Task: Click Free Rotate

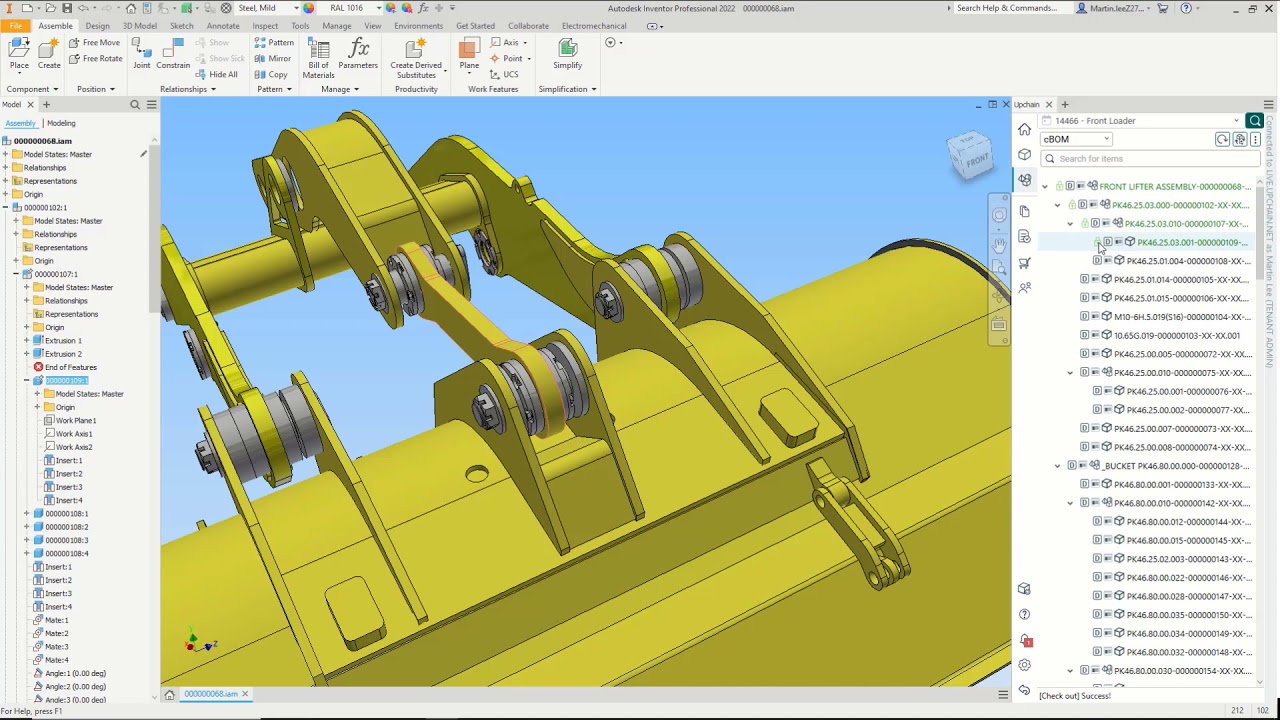Action: pos(96,59)
